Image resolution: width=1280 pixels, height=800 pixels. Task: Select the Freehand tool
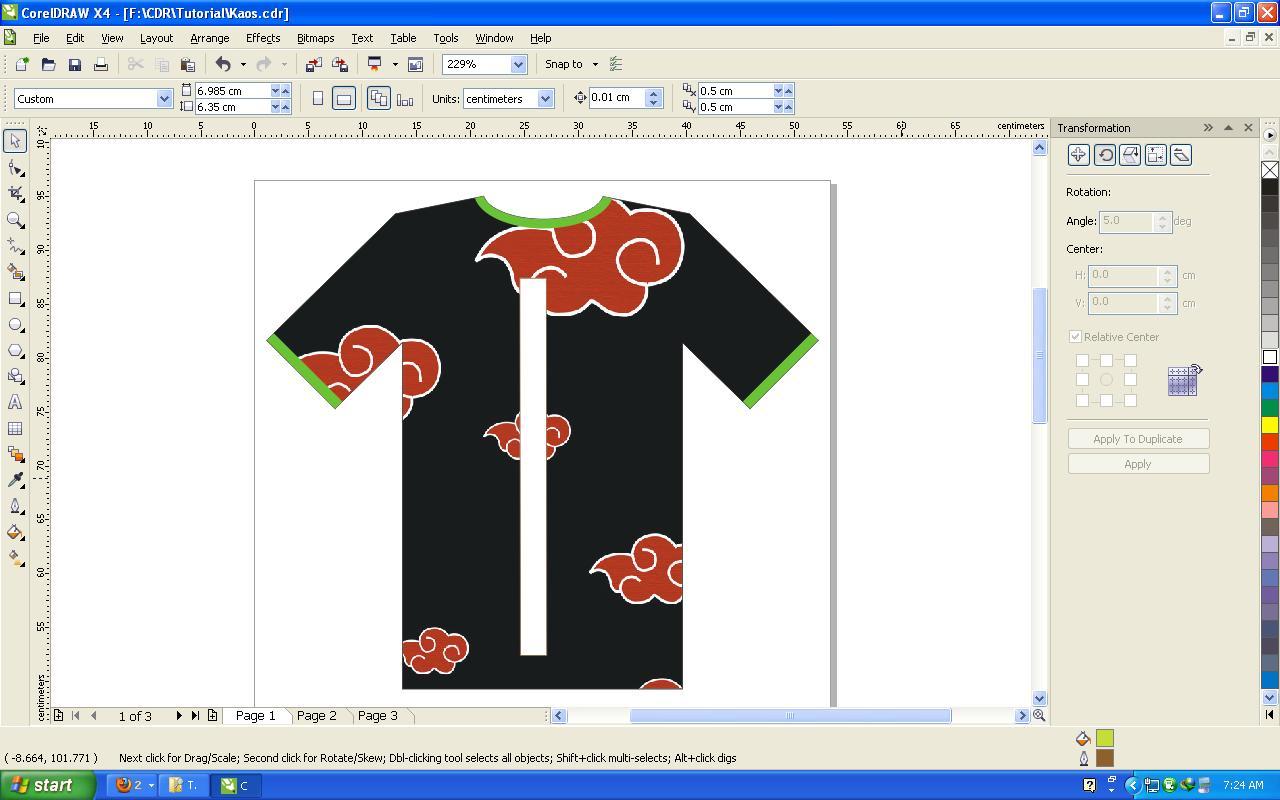[15, 245]
